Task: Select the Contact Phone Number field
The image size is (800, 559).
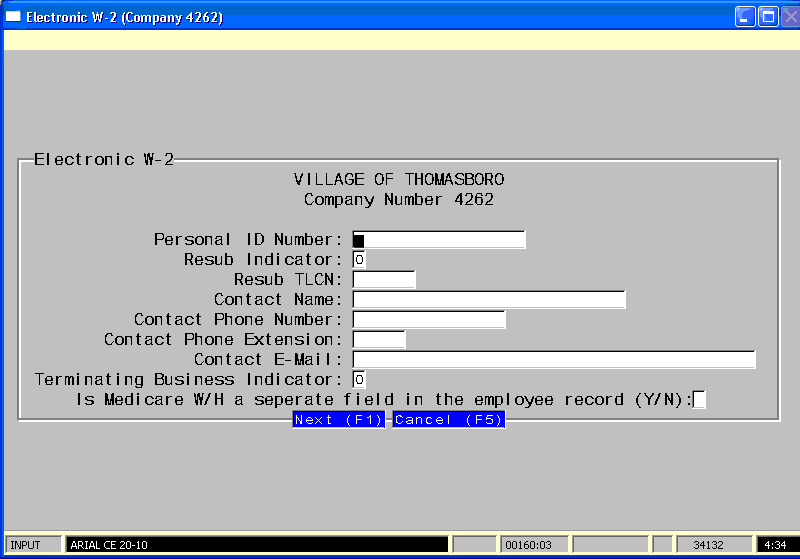Action: click(429, 320)
